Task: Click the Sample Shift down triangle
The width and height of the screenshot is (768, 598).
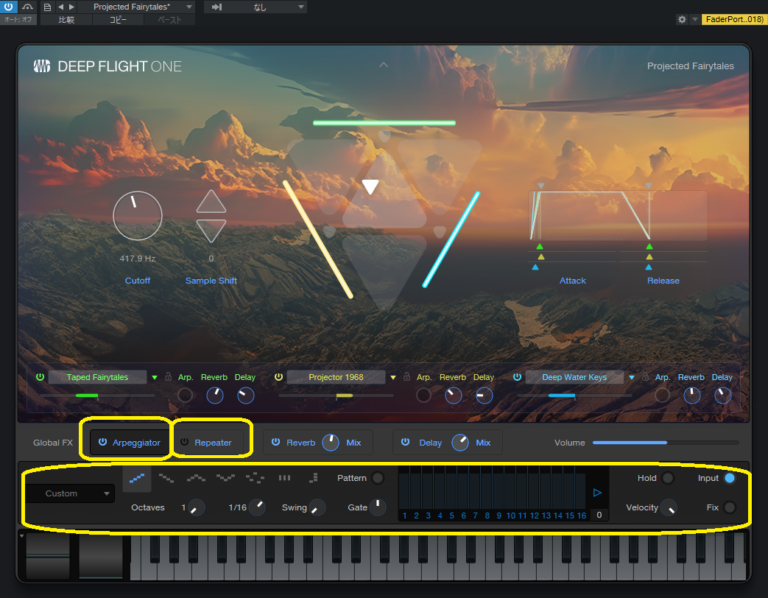Action: click(x=211, y=231)
